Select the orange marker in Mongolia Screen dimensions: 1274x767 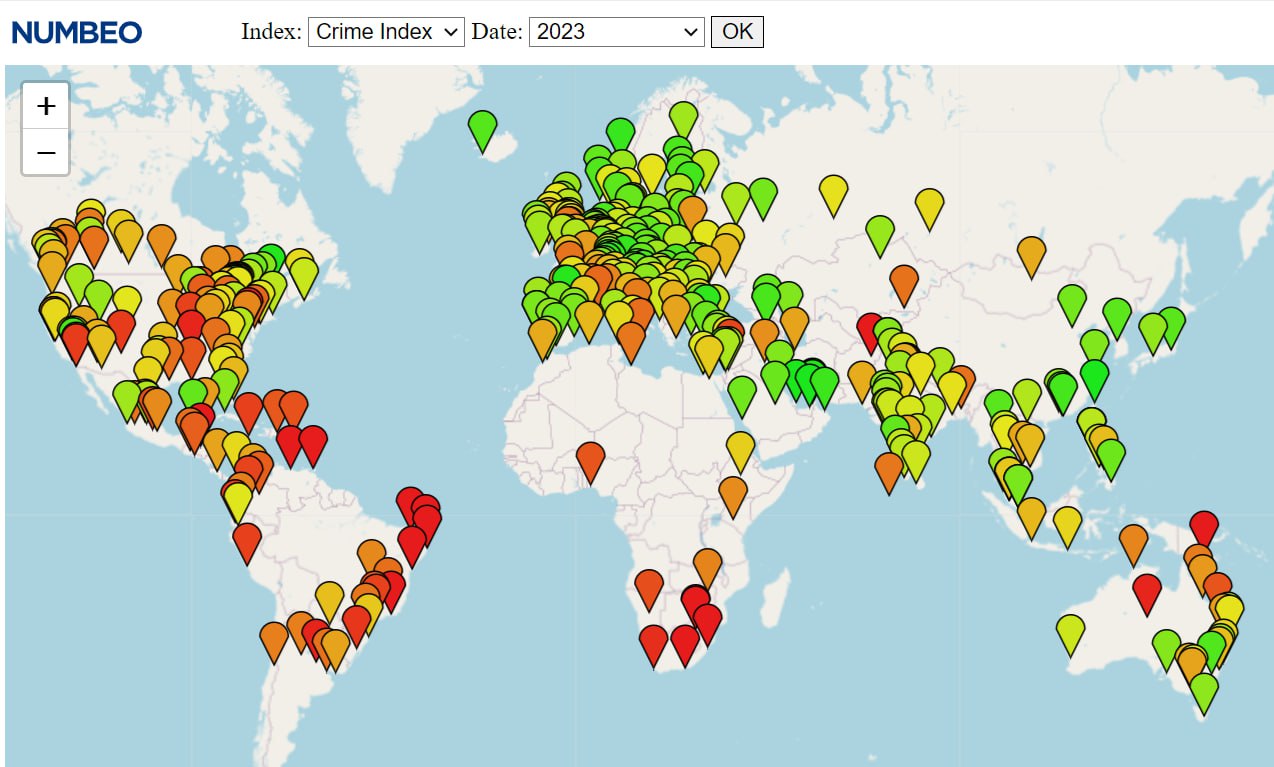pyautogui.click(x=1031, y=254)
